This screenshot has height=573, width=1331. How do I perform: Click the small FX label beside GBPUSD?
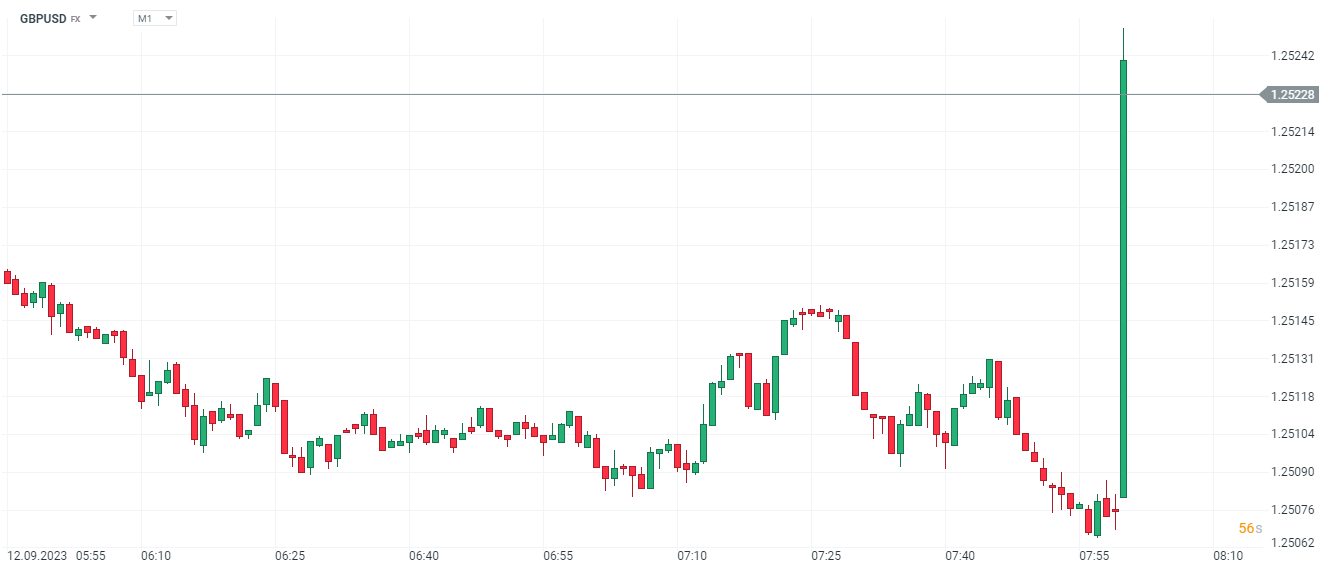pos(75,19)
